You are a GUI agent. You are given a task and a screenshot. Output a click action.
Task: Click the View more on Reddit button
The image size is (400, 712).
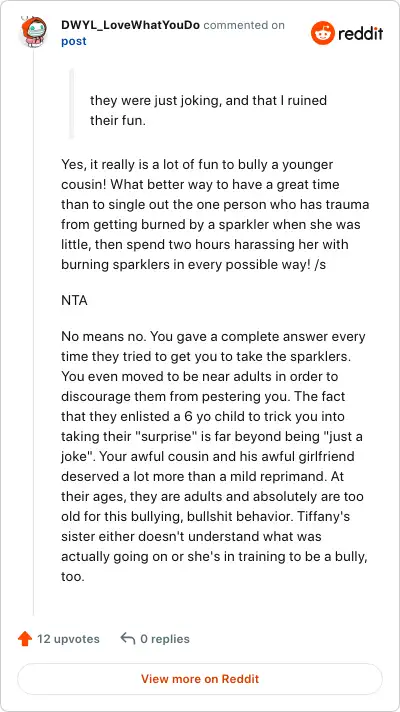click(x=200, y=679)
